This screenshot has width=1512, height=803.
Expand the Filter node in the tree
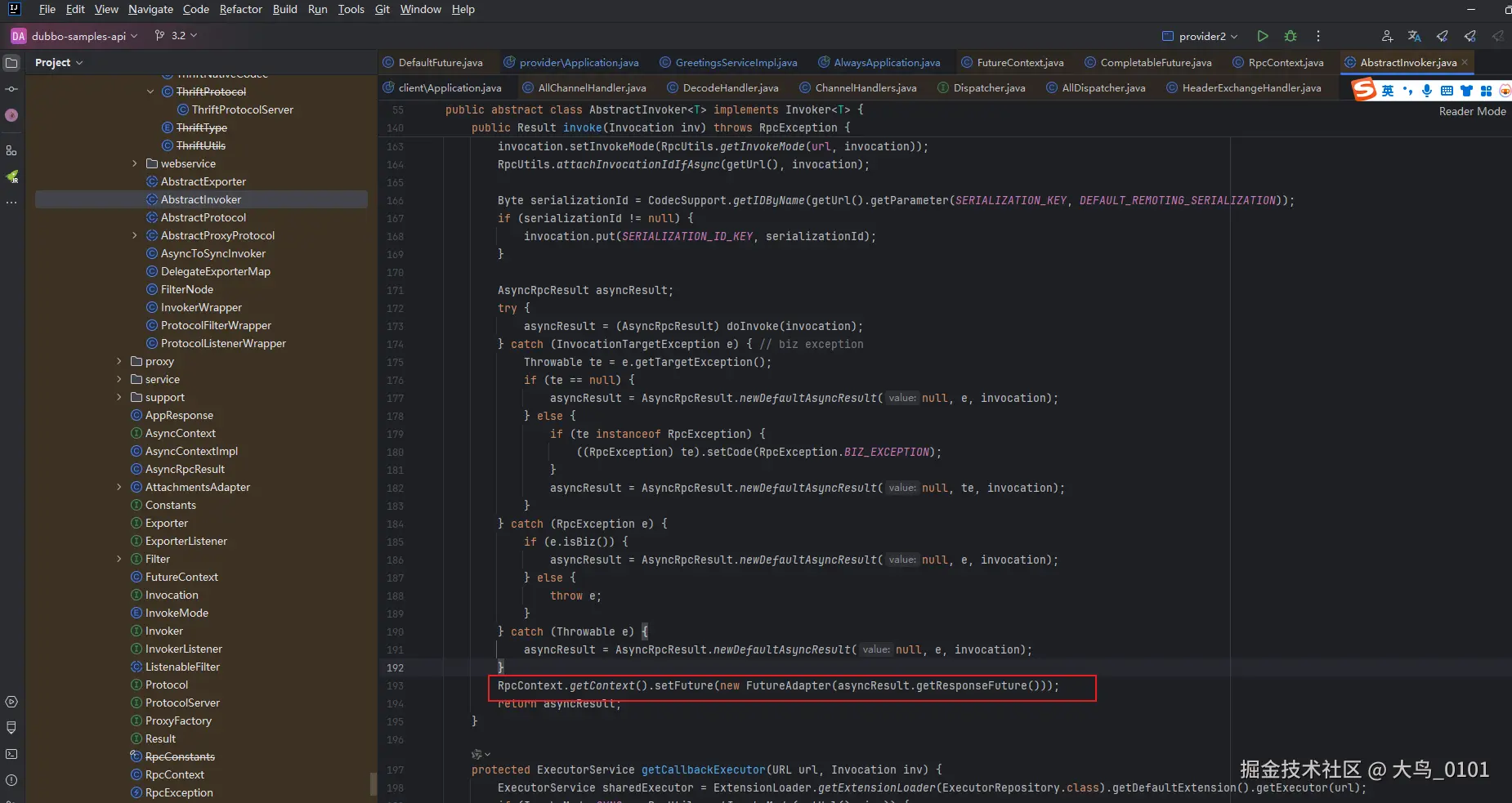pos(119,559)
